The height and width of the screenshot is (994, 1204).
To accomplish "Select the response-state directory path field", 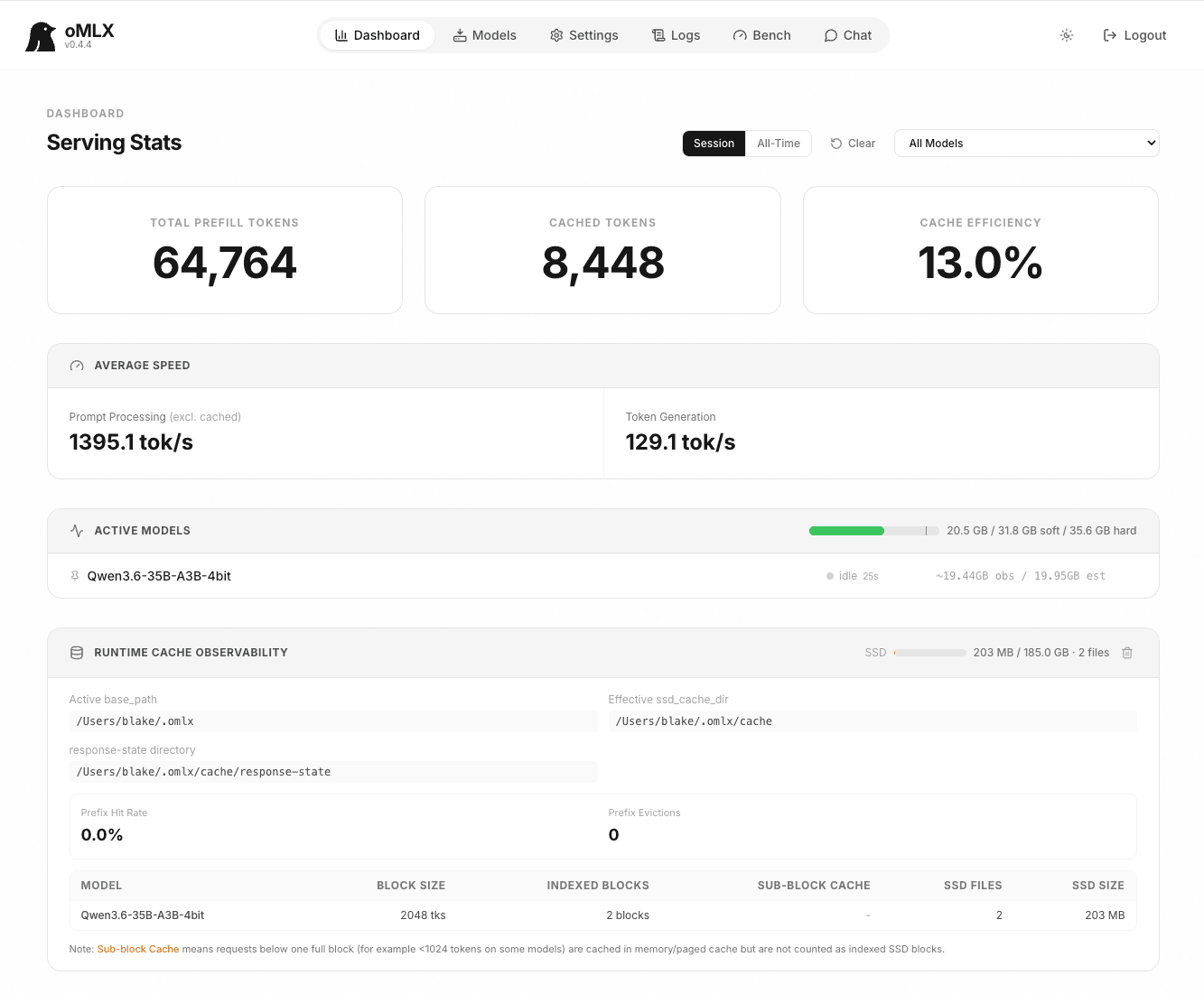I will coord(333,772).
